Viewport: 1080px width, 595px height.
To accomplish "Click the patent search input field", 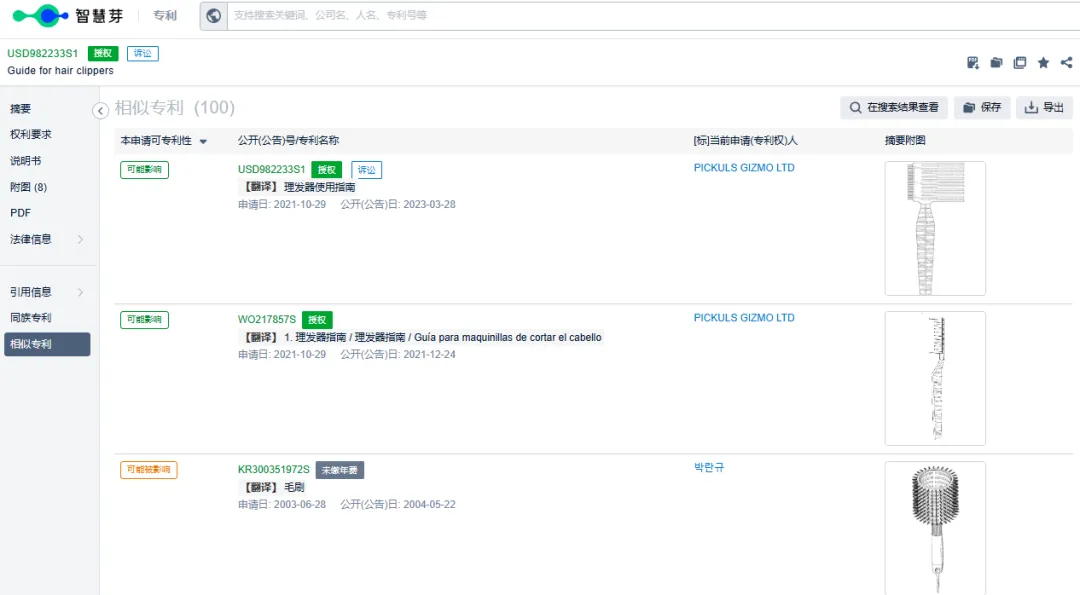I will click(654, 16).
